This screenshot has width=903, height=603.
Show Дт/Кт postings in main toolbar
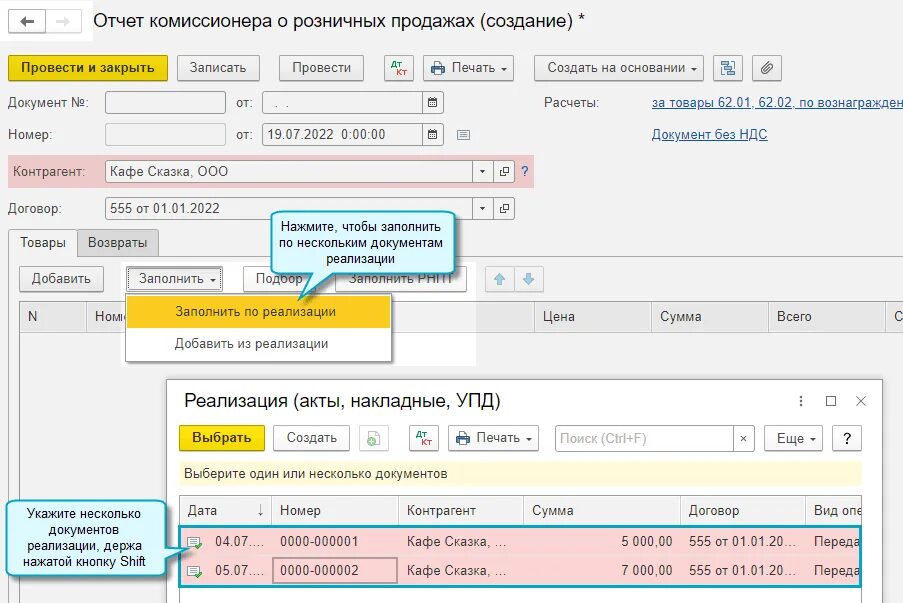399,68
